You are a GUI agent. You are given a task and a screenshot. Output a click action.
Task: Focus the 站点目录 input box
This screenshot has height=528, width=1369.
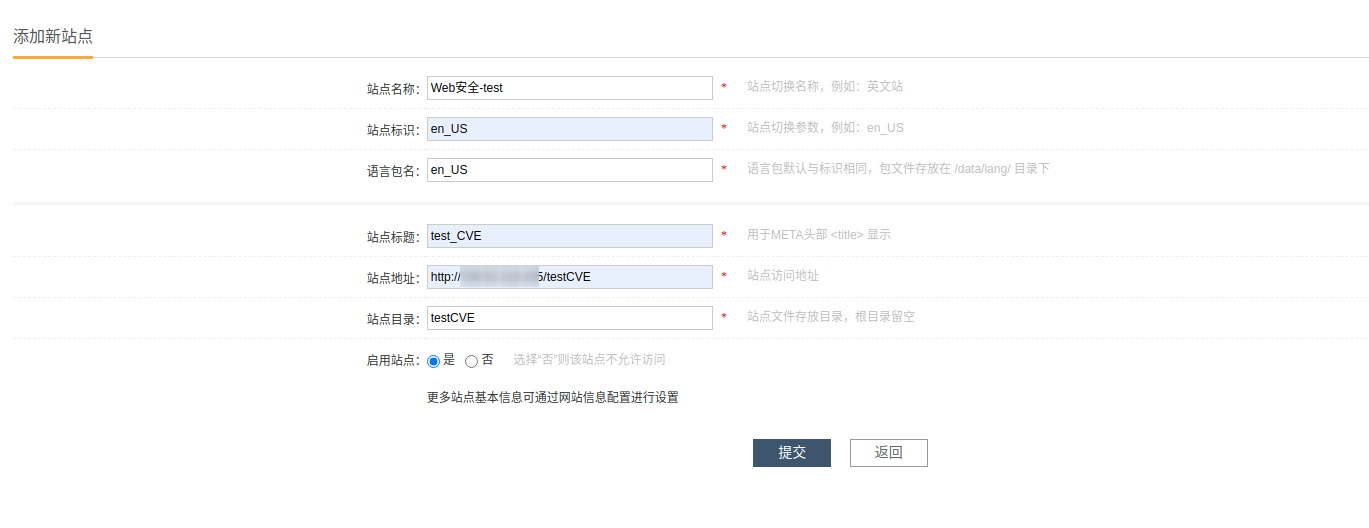coord(569,318)
